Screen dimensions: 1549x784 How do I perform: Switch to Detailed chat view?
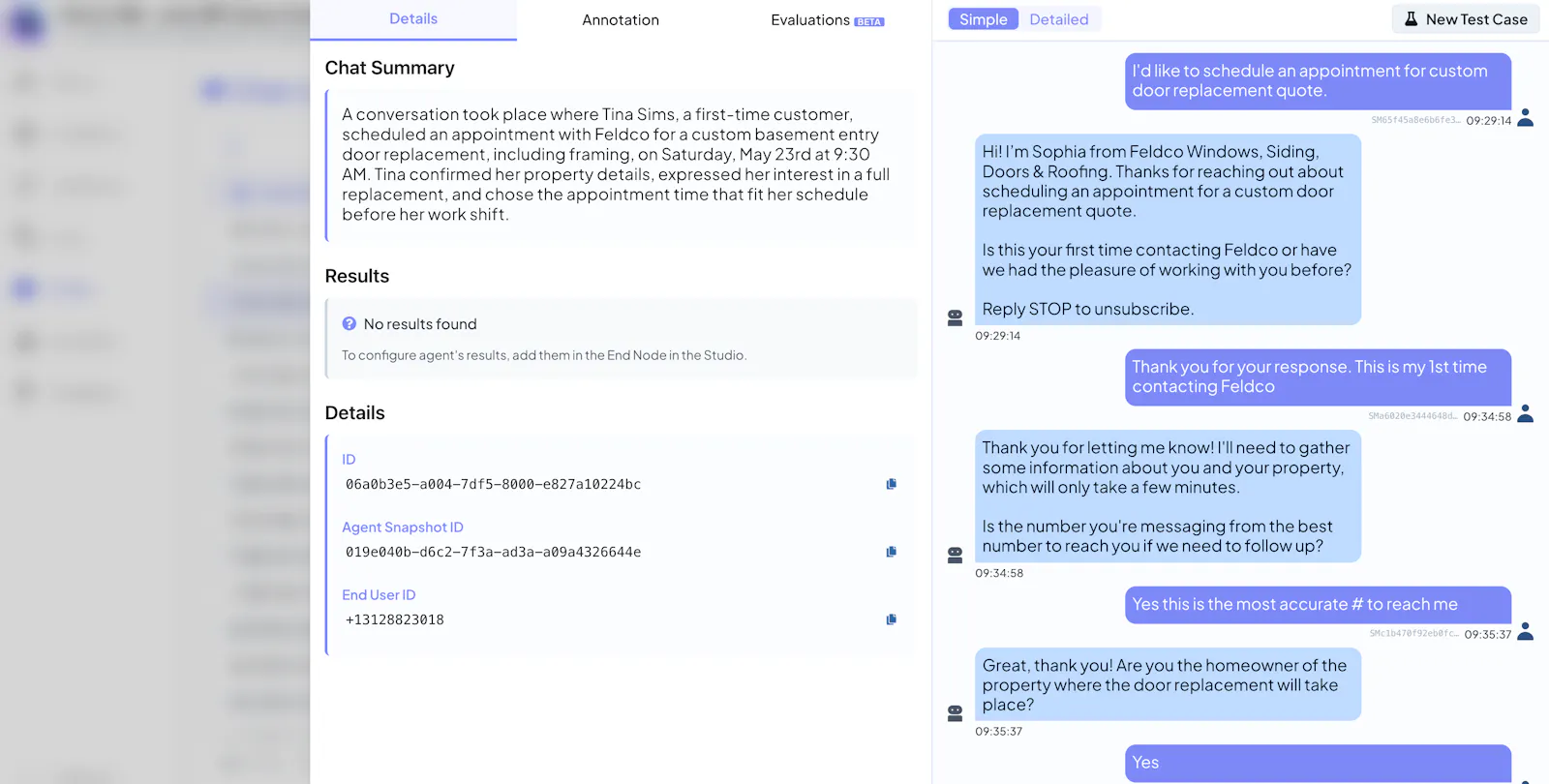[1059, 19]
